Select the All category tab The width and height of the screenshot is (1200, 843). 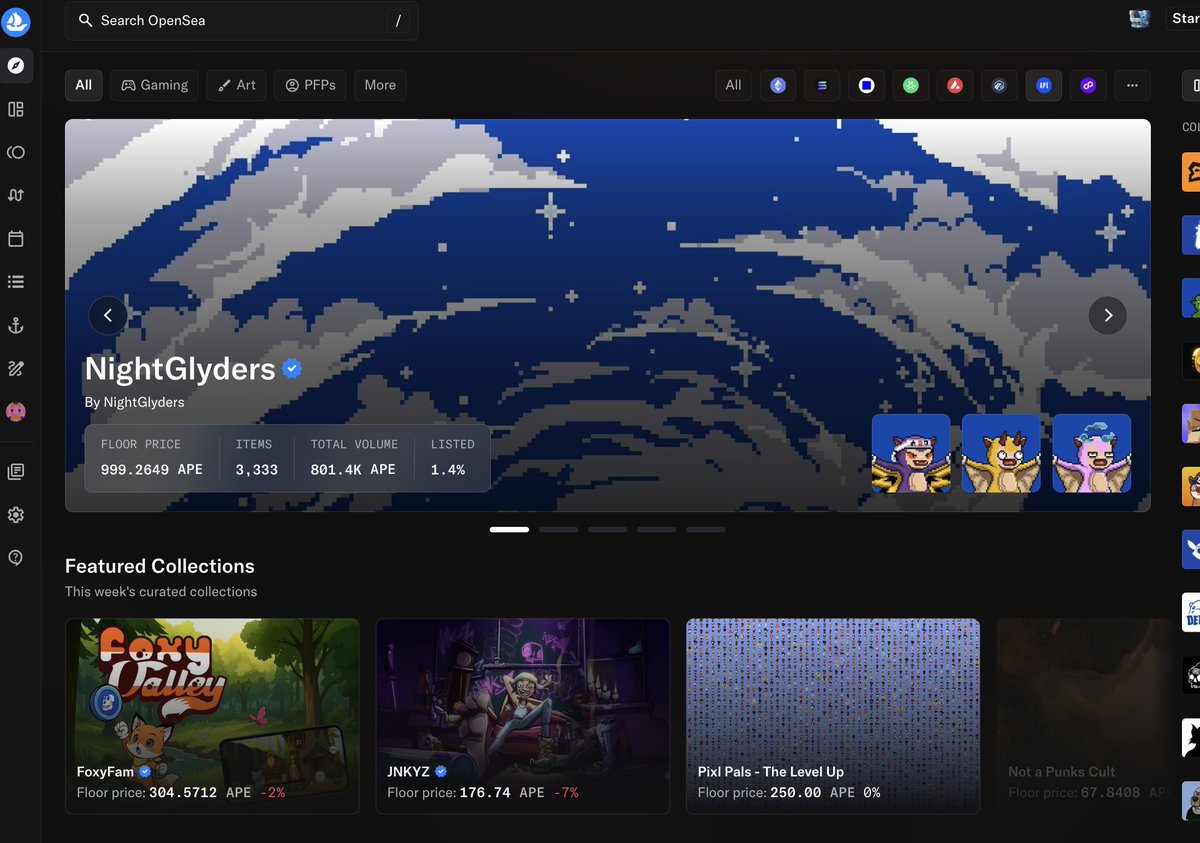point(84,85)
